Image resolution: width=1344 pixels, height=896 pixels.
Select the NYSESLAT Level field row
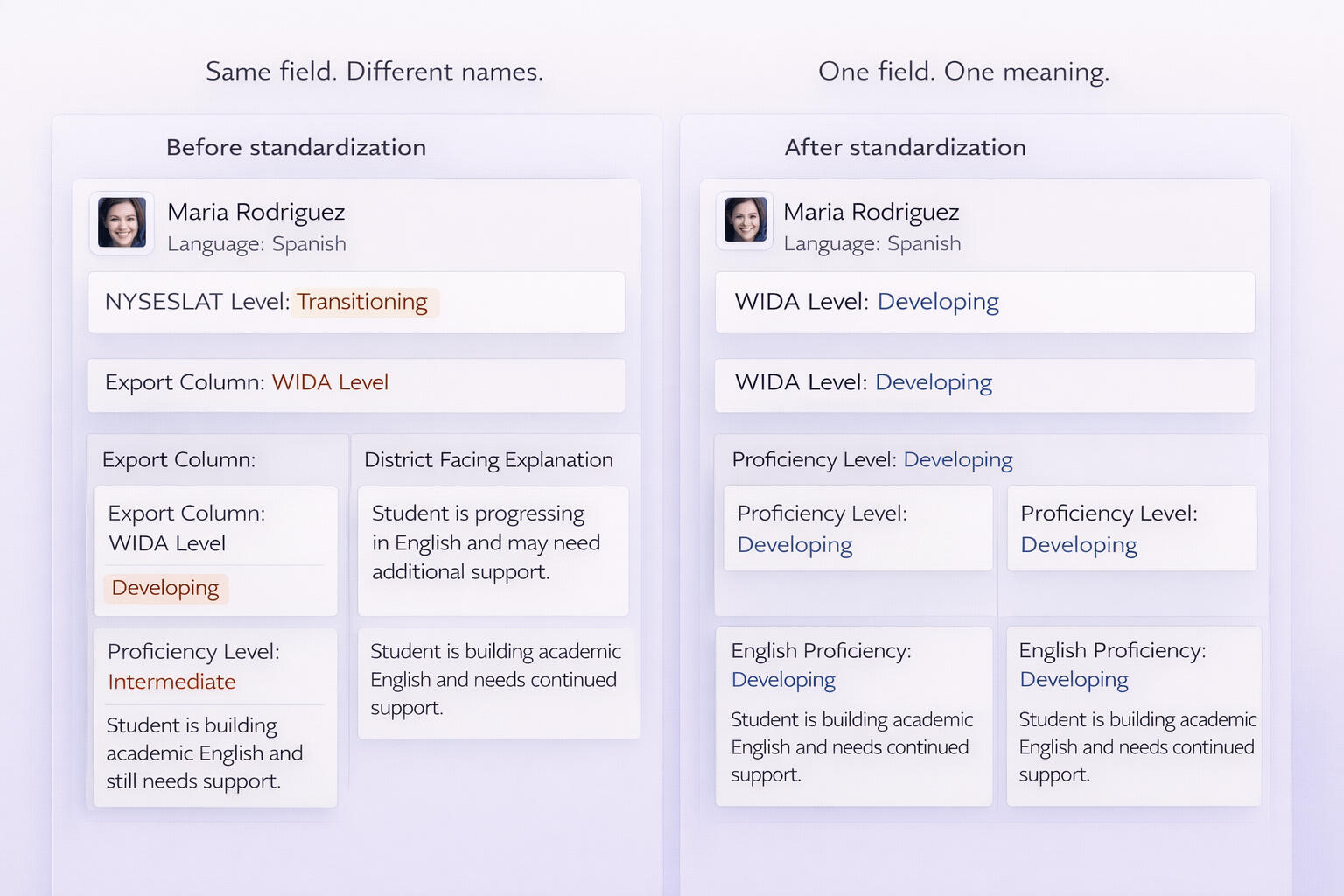356,303
